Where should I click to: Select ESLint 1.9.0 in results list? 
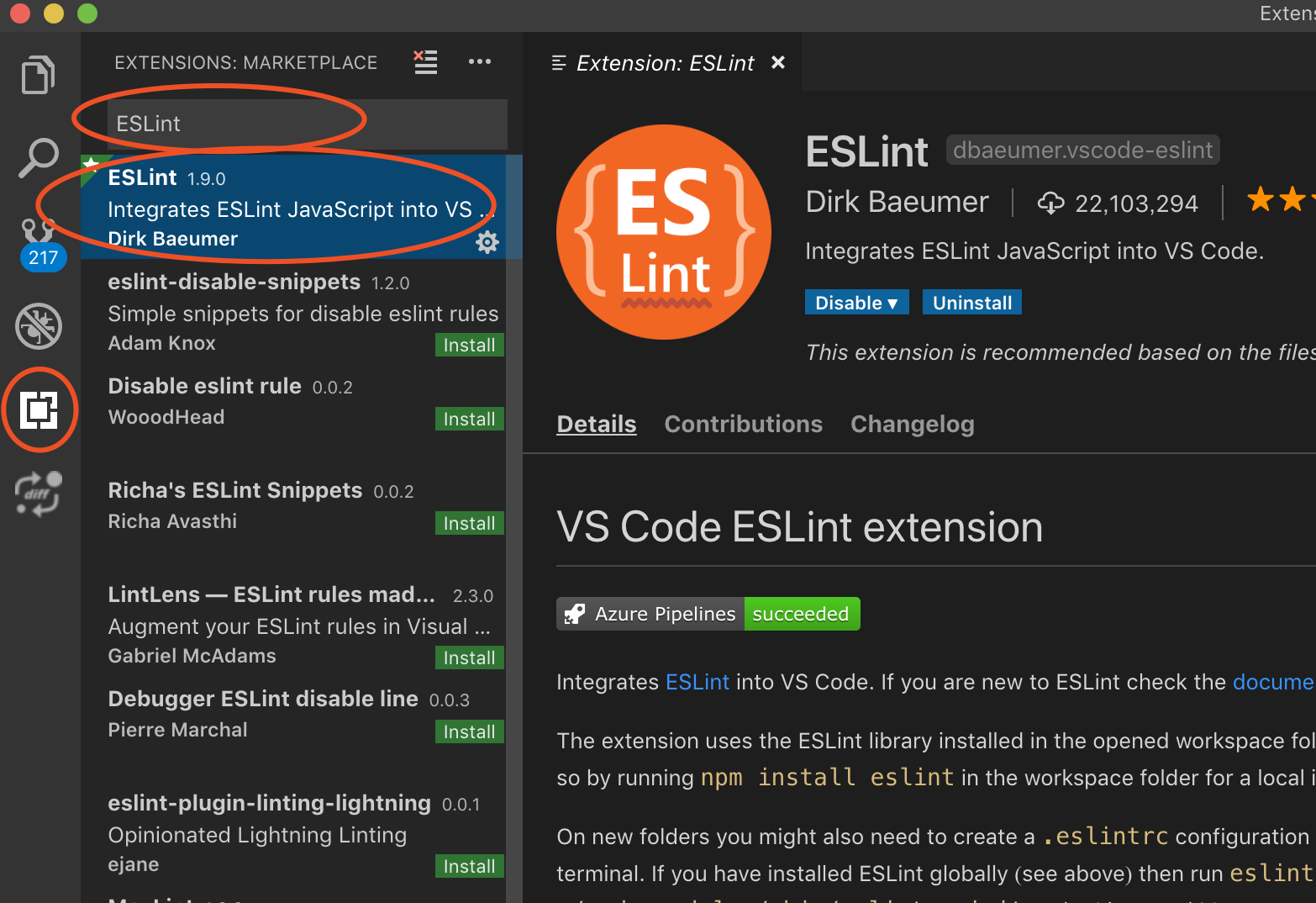coord(301,207)
